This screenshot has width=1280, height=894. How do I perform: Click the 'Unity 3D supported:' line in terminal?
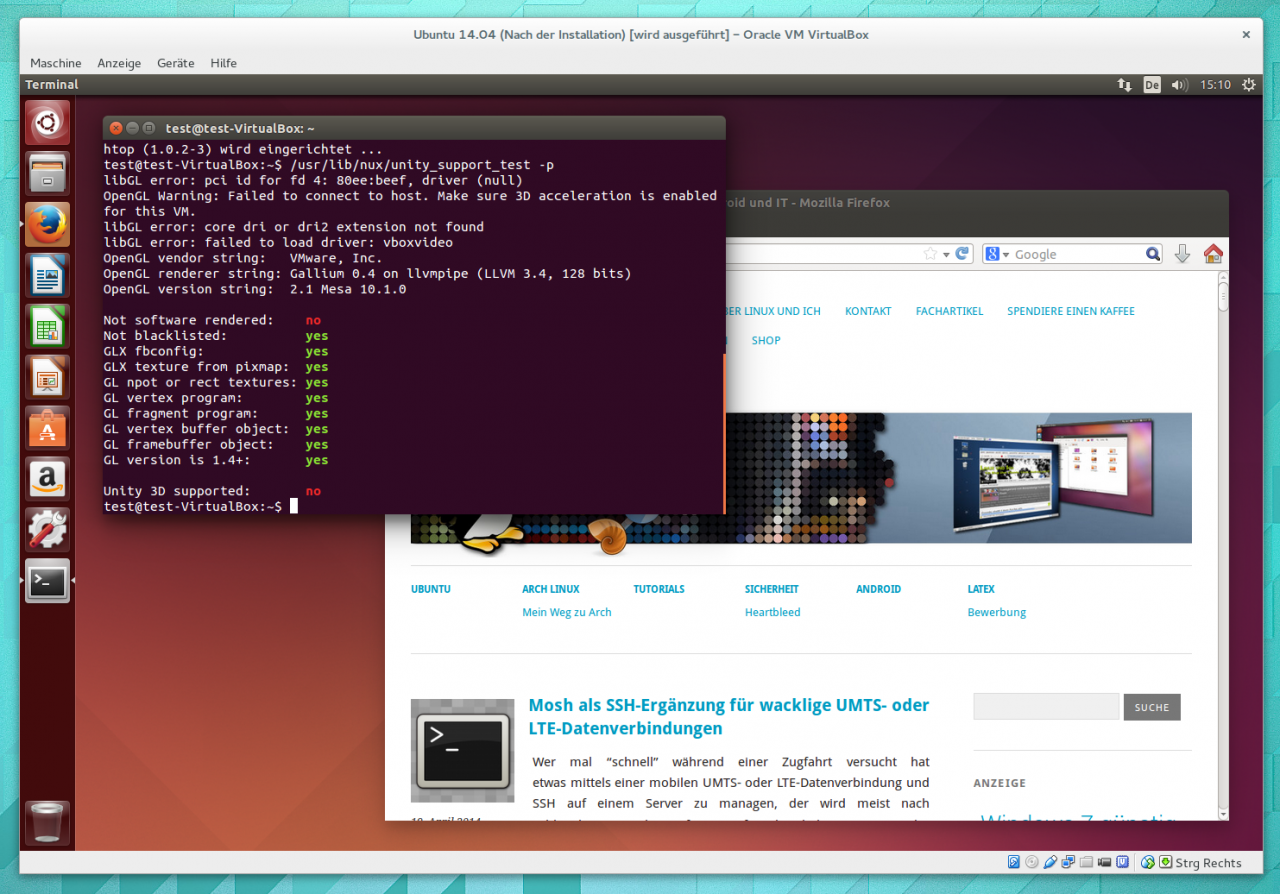point(213,491)
